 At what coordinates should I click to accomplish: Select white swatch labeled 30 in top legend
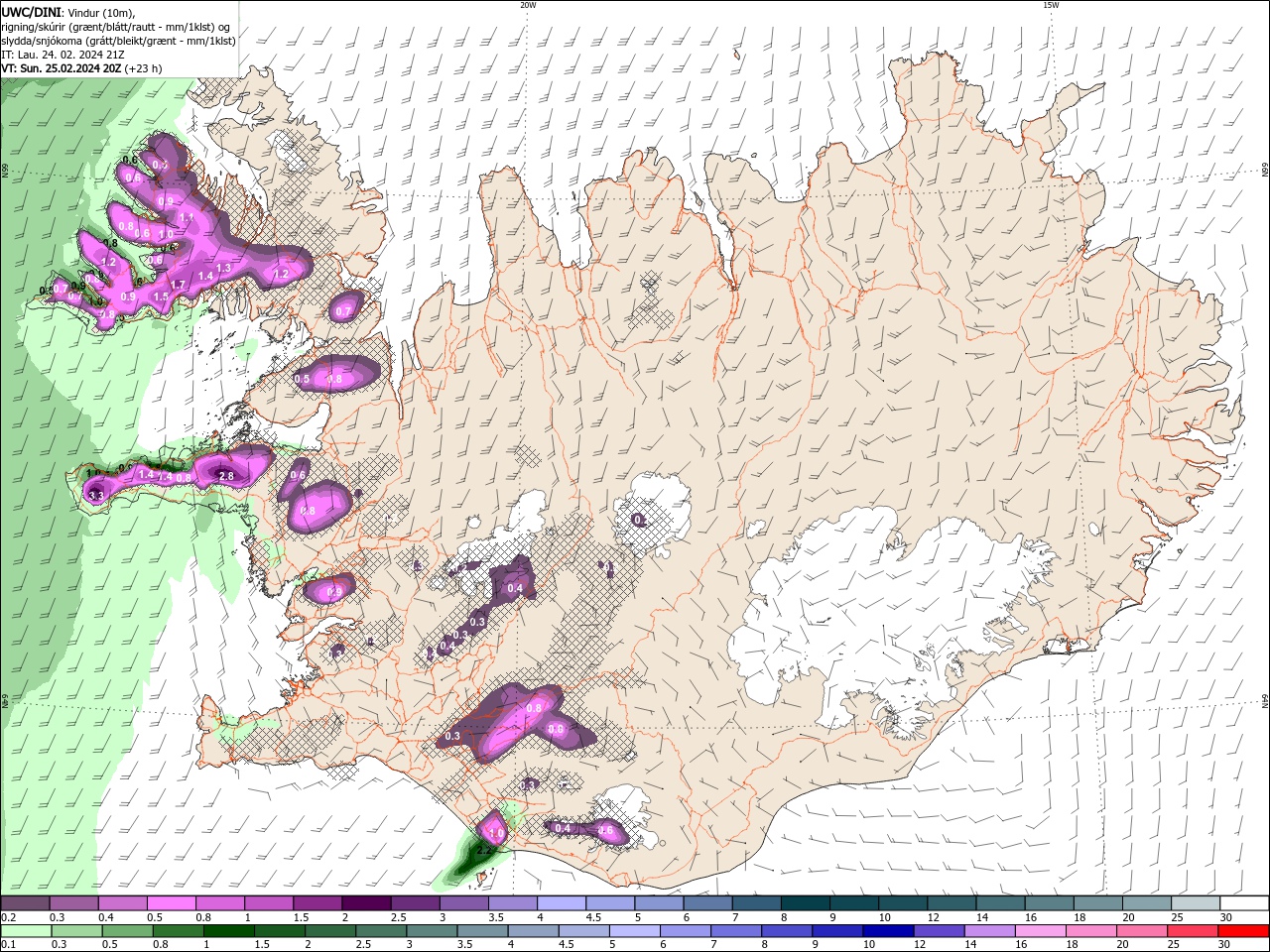[x=1244, y=903]
